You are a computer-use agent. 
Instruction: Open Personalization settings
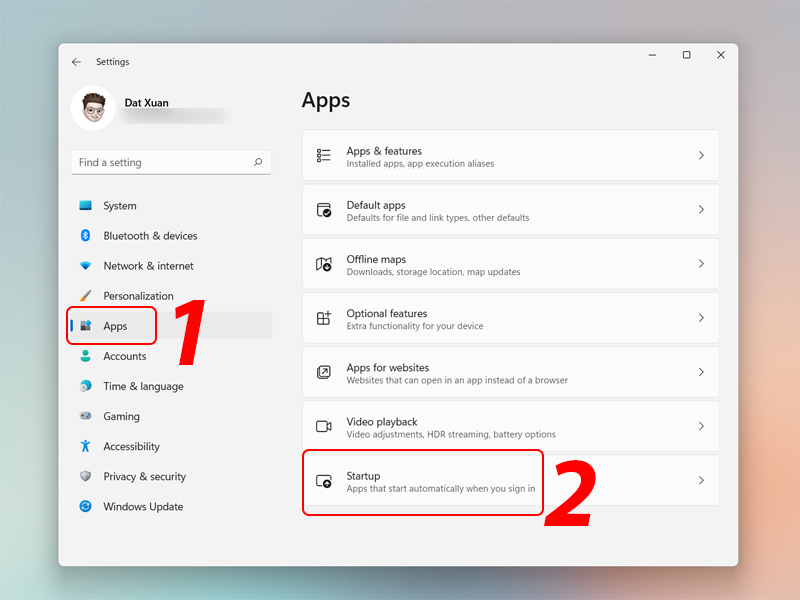(x=138, y=296)
